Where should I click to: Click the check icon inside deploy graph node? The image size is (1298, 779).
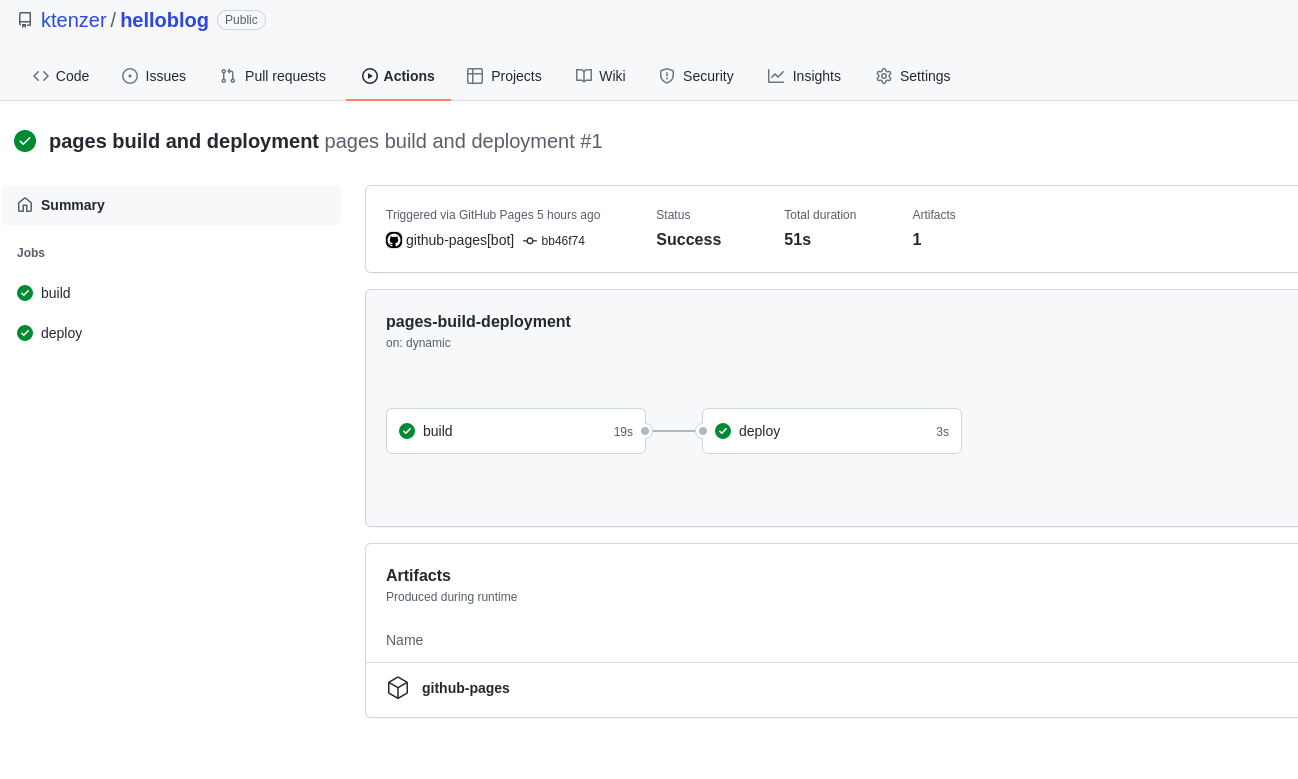click(723, 431)
